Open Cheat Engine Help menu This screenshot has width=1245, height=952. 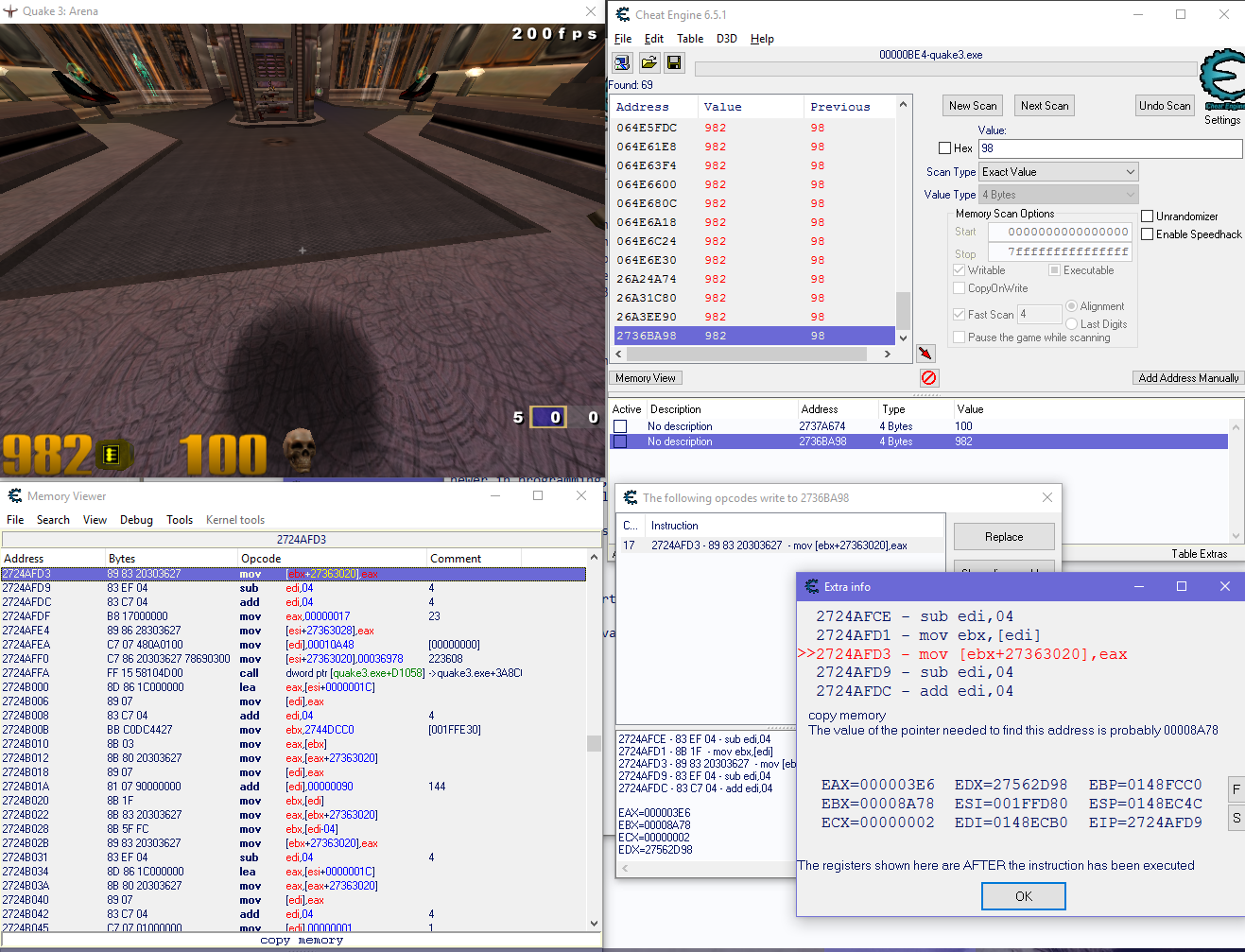click(x=762, y=39)
